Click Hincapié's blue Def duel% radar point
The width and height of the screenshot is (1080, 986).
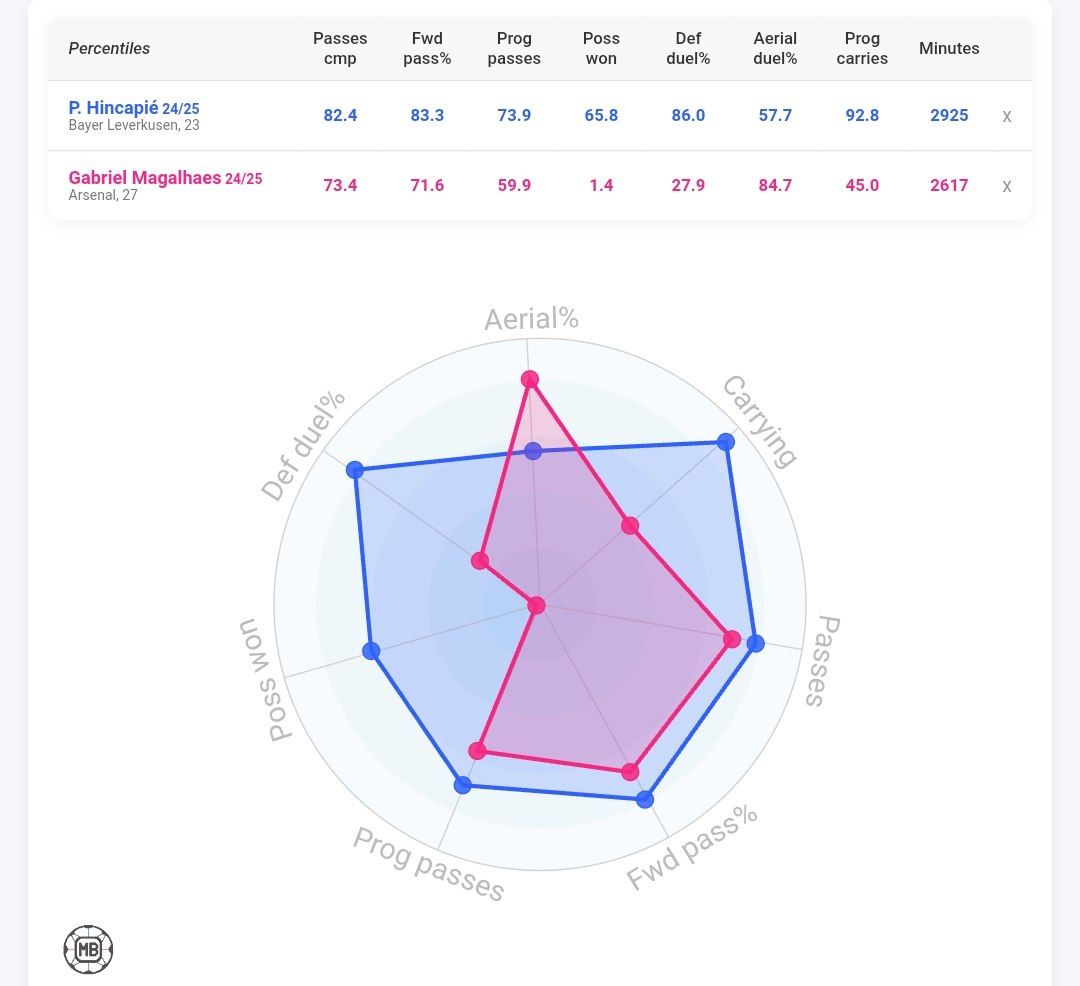[x=353, y=470]
